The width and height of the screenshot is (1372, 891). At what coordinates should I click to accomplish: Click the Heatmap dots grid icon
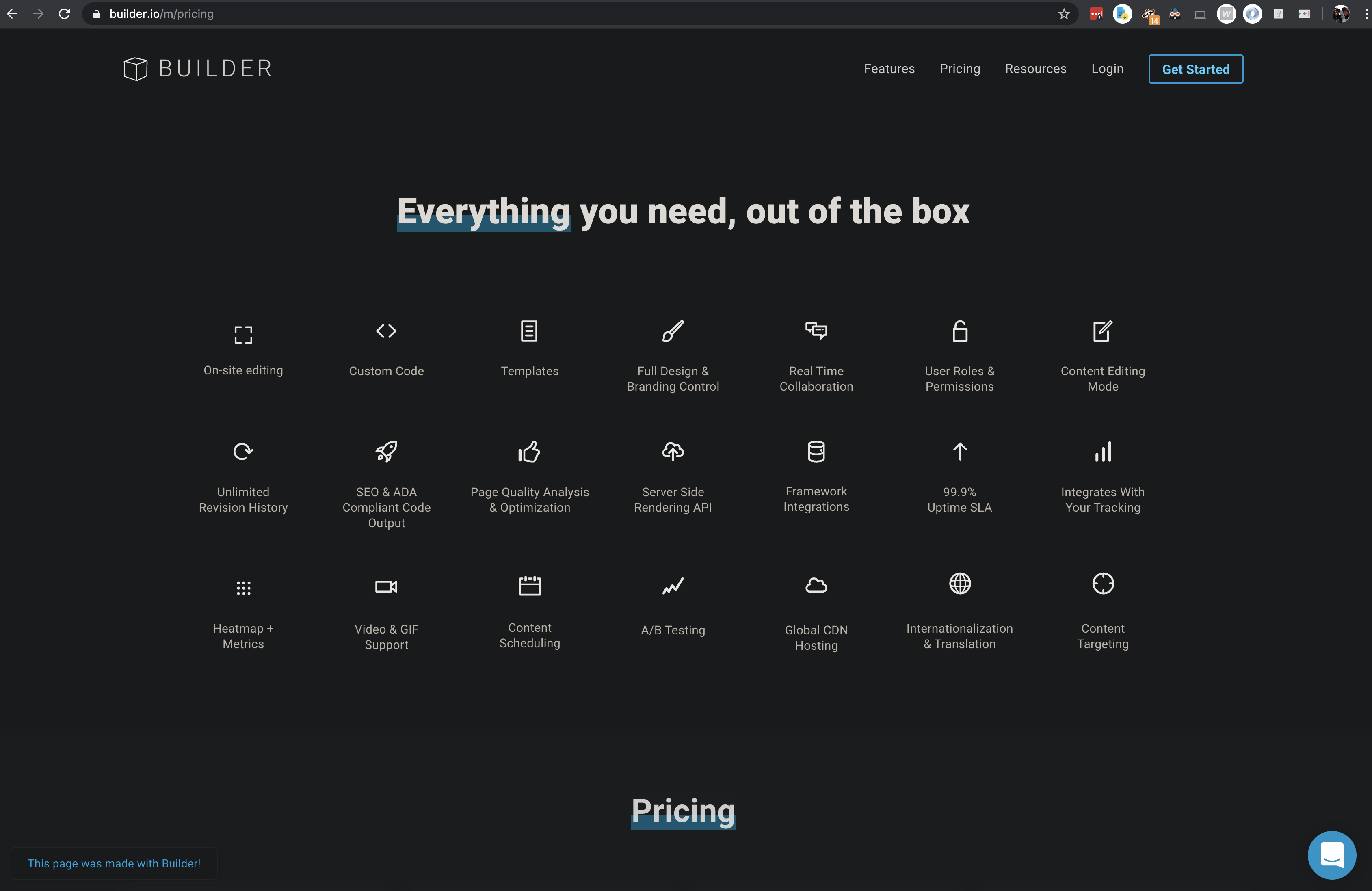pyautogui.click(x=243, y=588)
